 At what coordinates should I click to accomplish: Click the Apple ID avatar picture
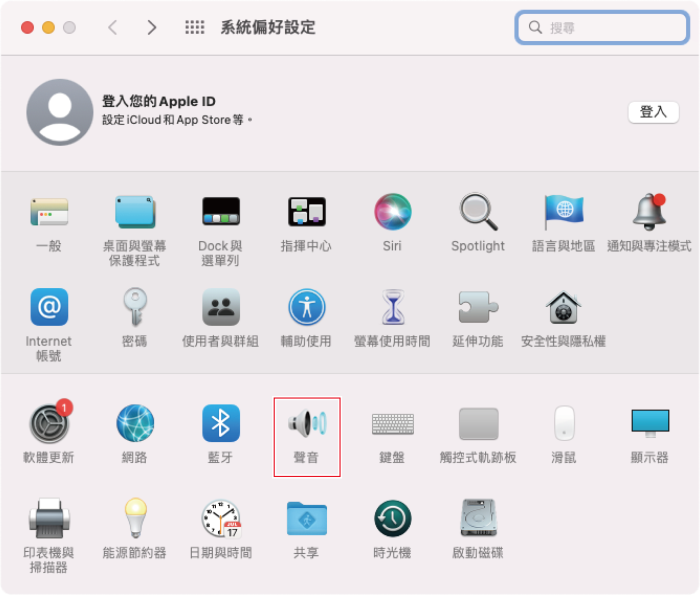pos(59,112)
